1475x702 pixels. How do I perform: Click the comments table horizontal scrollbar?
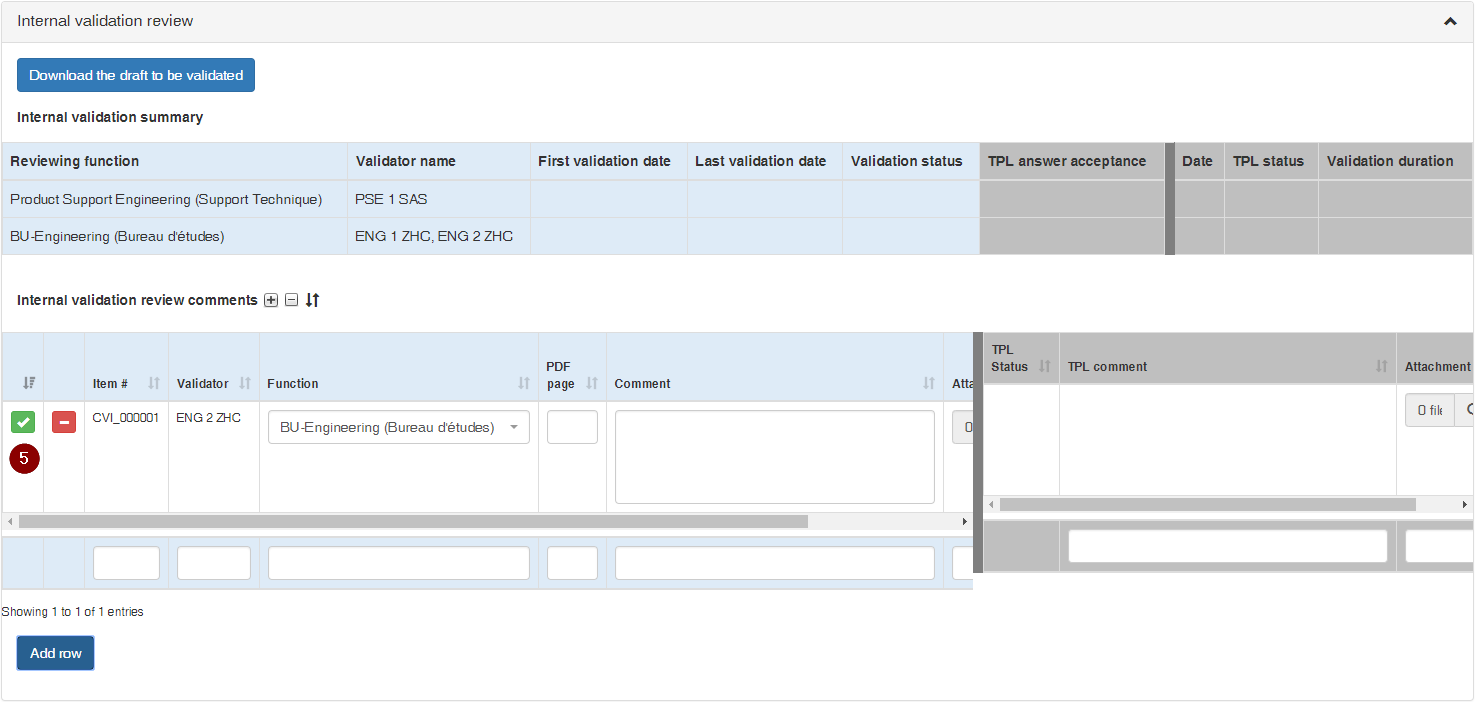412,521
